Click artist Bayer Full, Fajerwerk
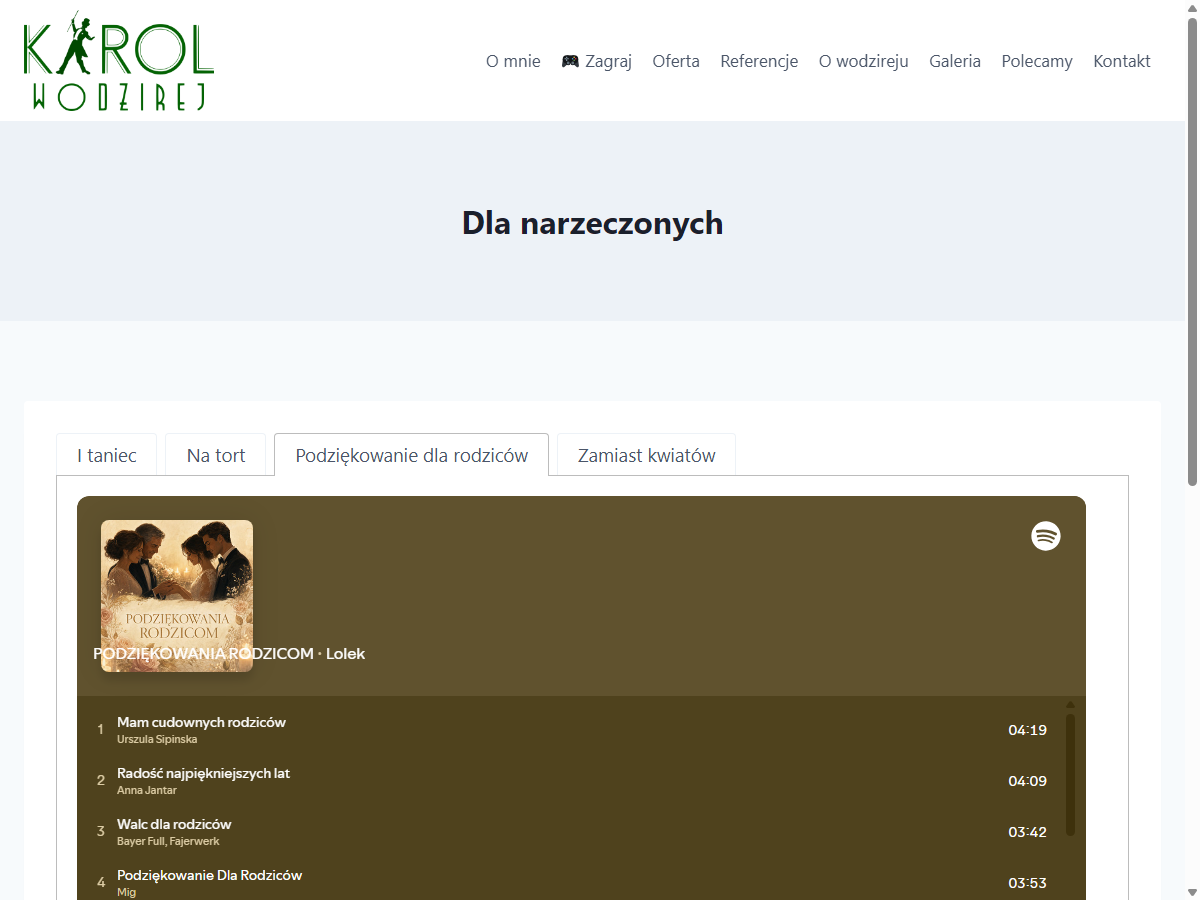Viewport: 1200px width, 900px height. click(168, 841)
